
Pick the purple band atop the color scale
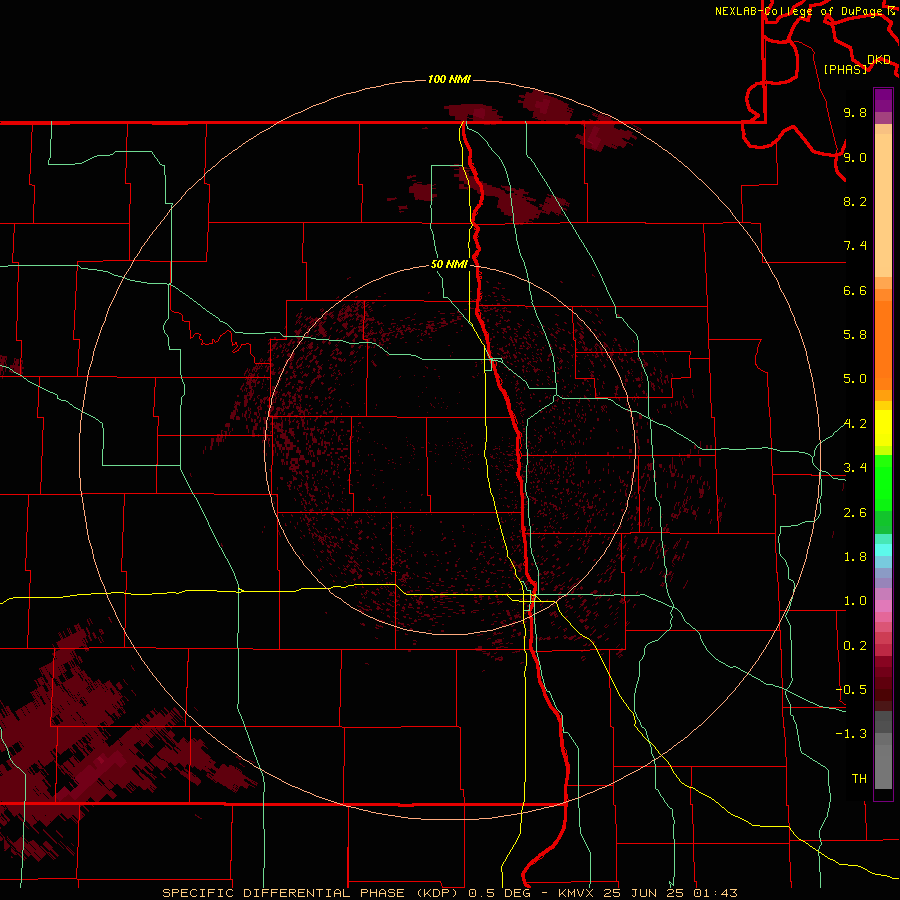(883, 100)
